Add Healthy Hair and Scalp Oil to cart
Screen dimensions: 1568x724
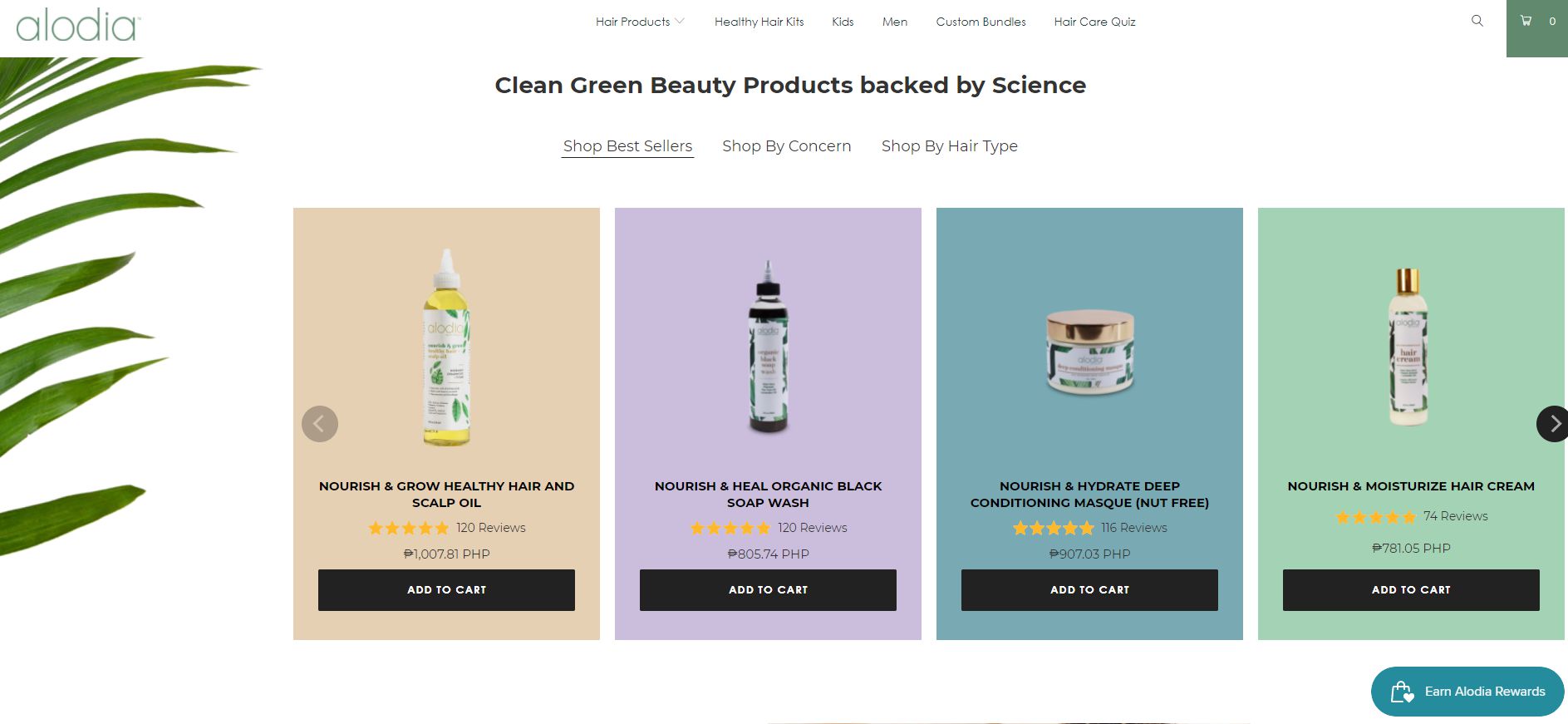[446, 590]
